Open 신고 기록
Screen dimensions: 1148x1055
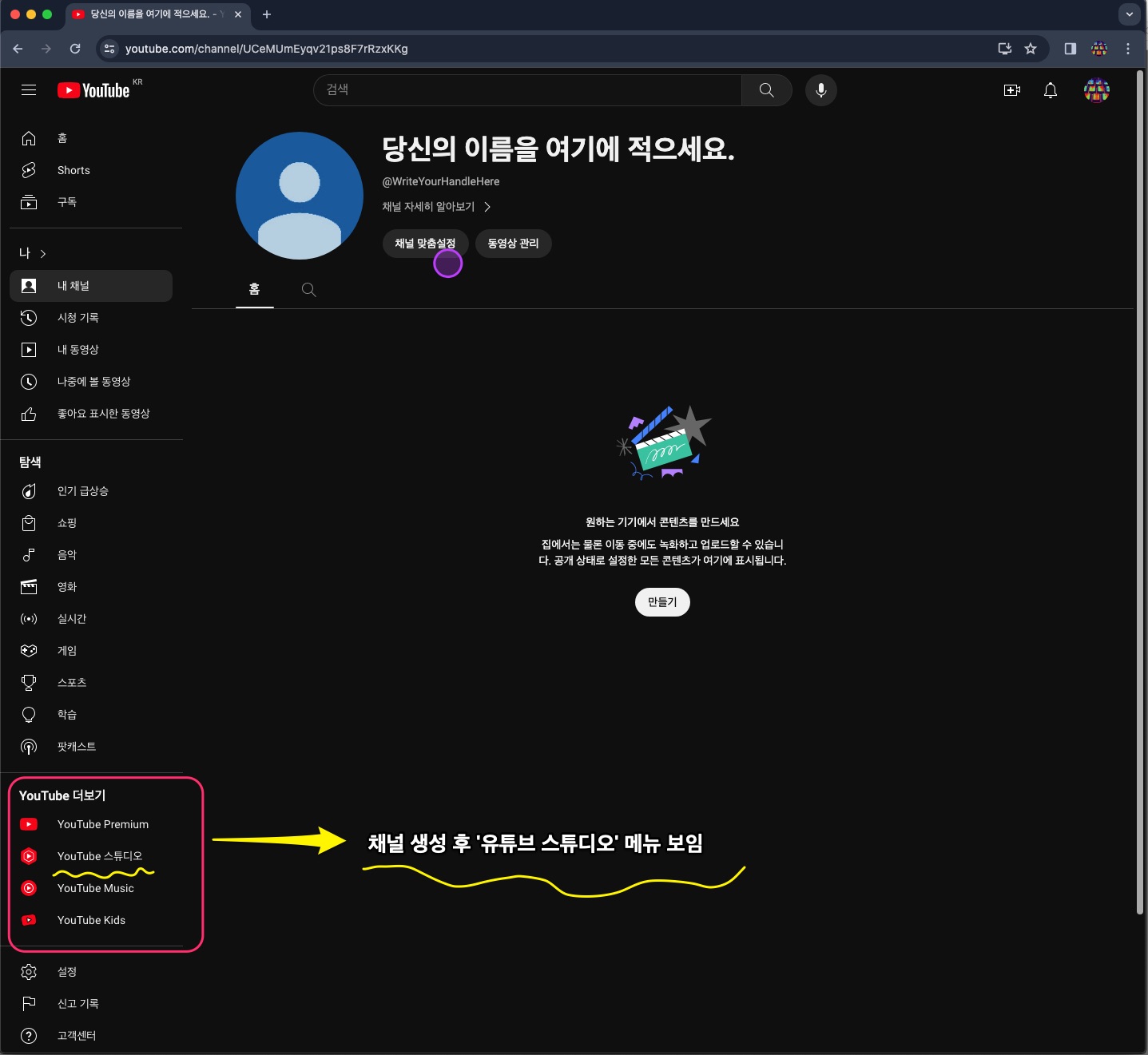[91, 1004]
